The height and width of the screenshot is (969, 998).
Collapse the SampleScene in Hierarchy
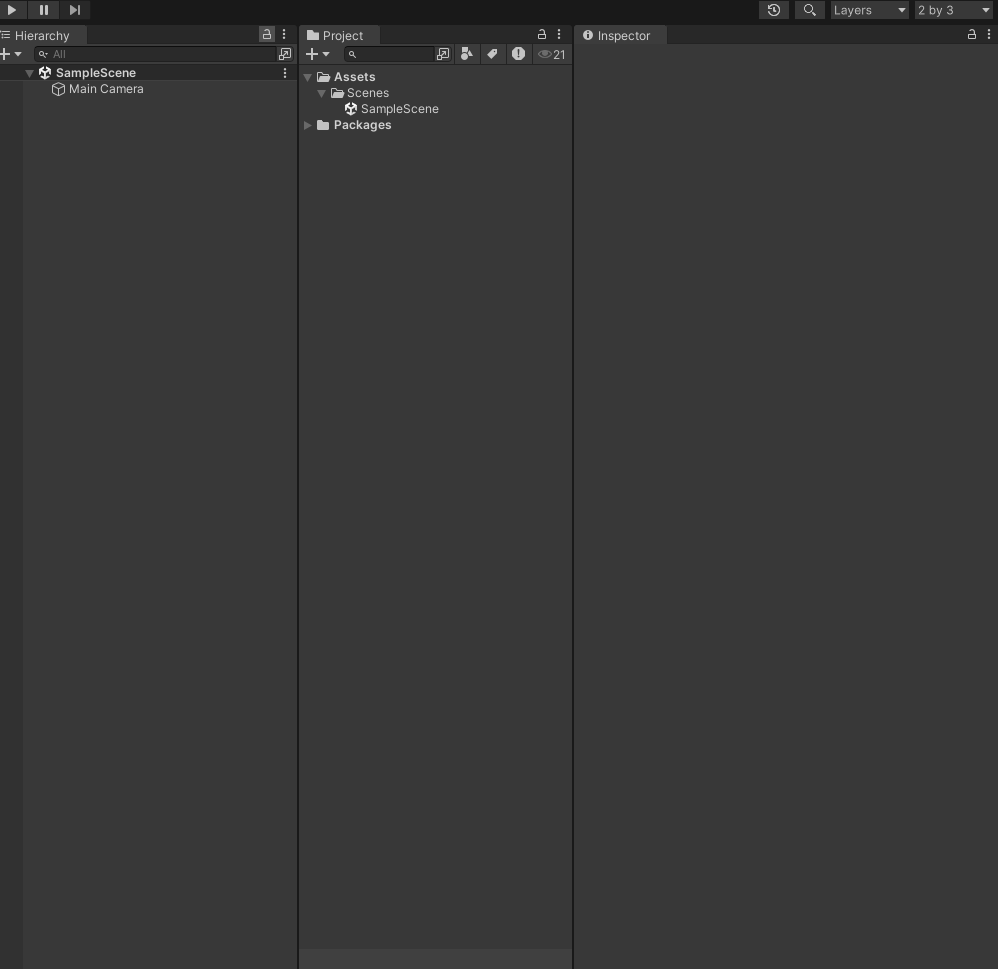point(29,73)
